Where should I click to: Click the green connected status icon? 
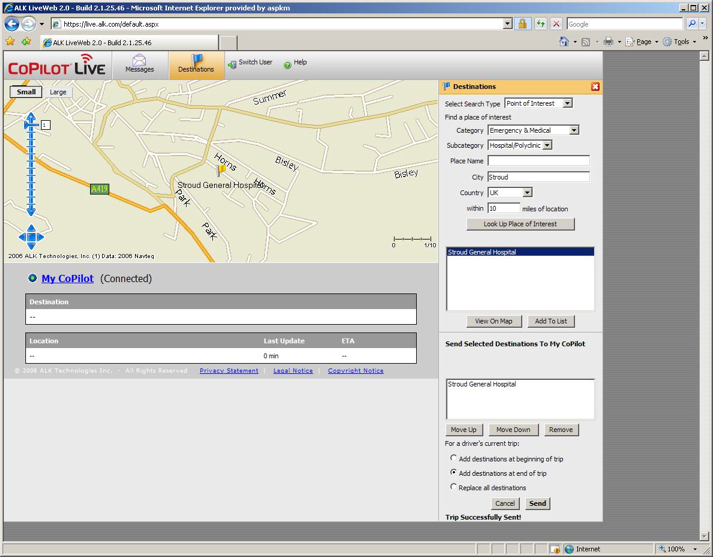(32, 278)
